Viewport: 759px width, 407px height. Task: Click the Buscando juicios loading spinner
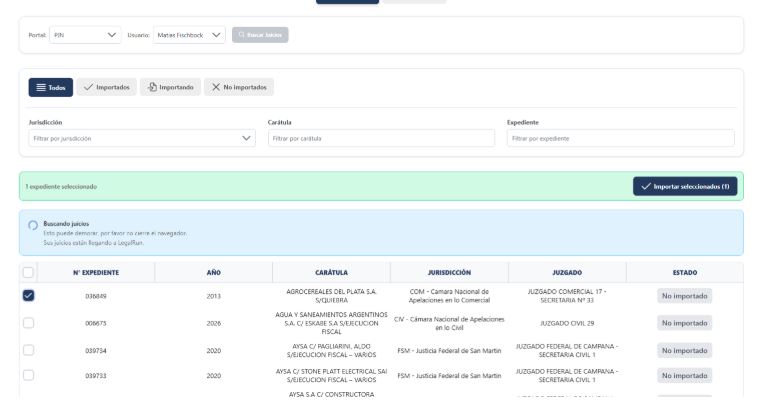[x=33, y=225]
